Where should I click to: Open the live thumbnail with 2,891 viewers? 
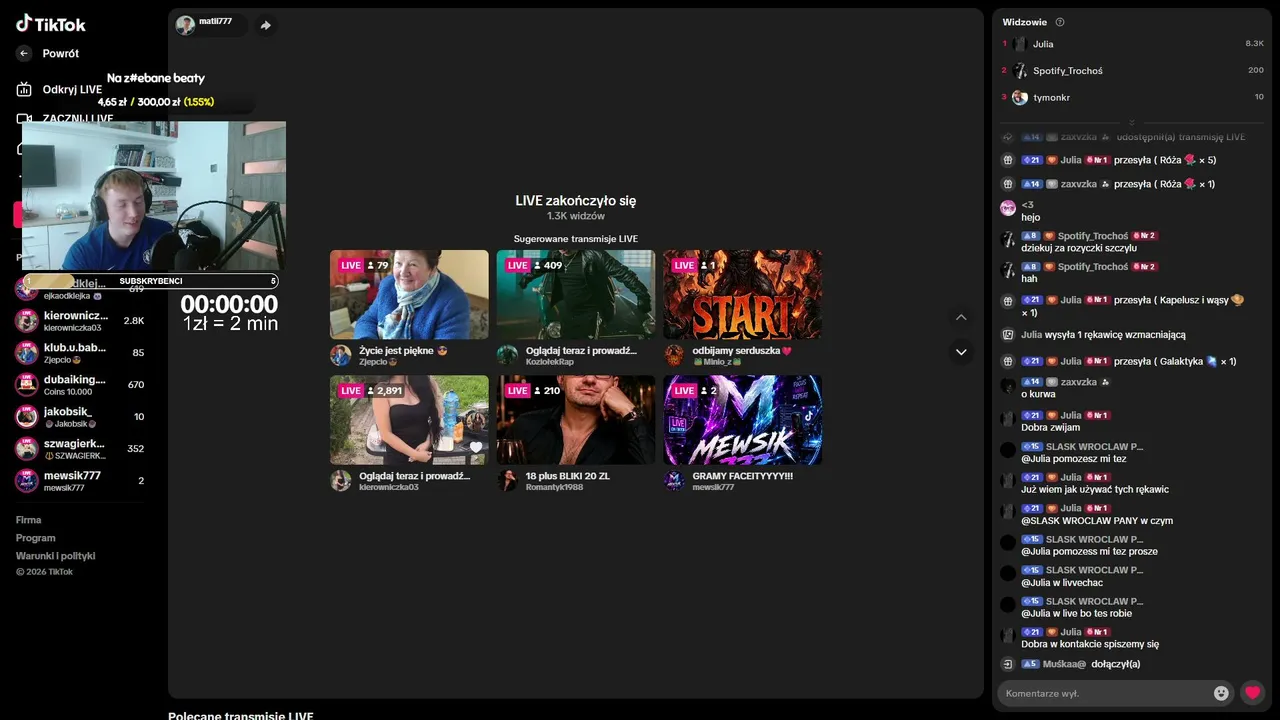pos(409,420)
